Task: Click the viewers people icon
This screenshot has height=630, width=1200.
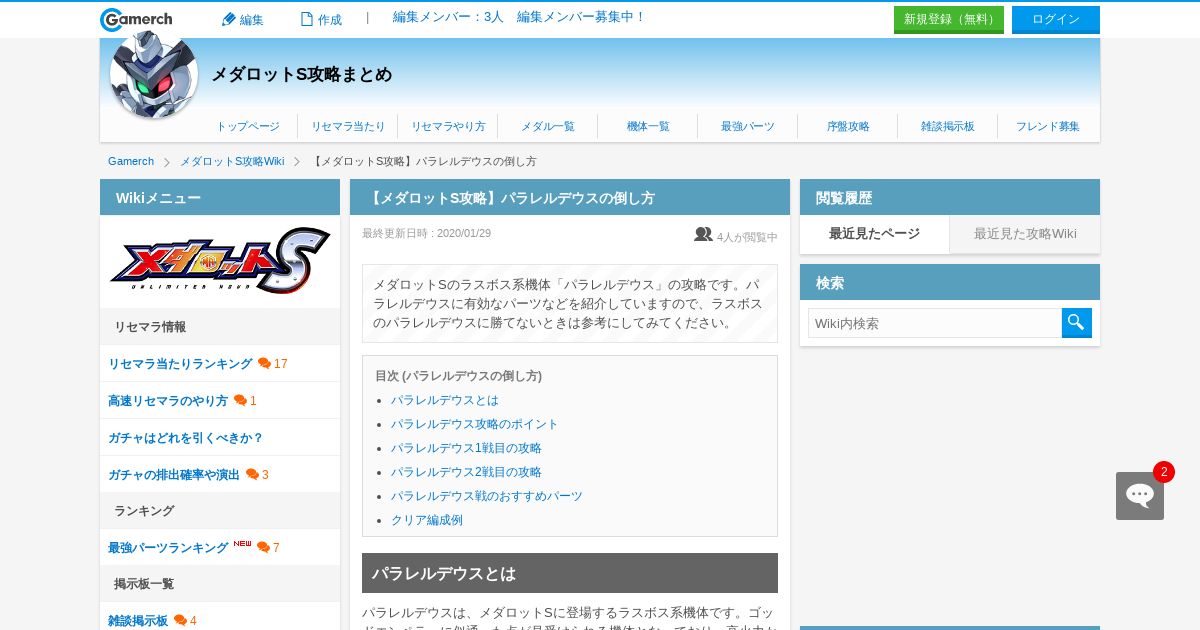Action: [703, 234]
